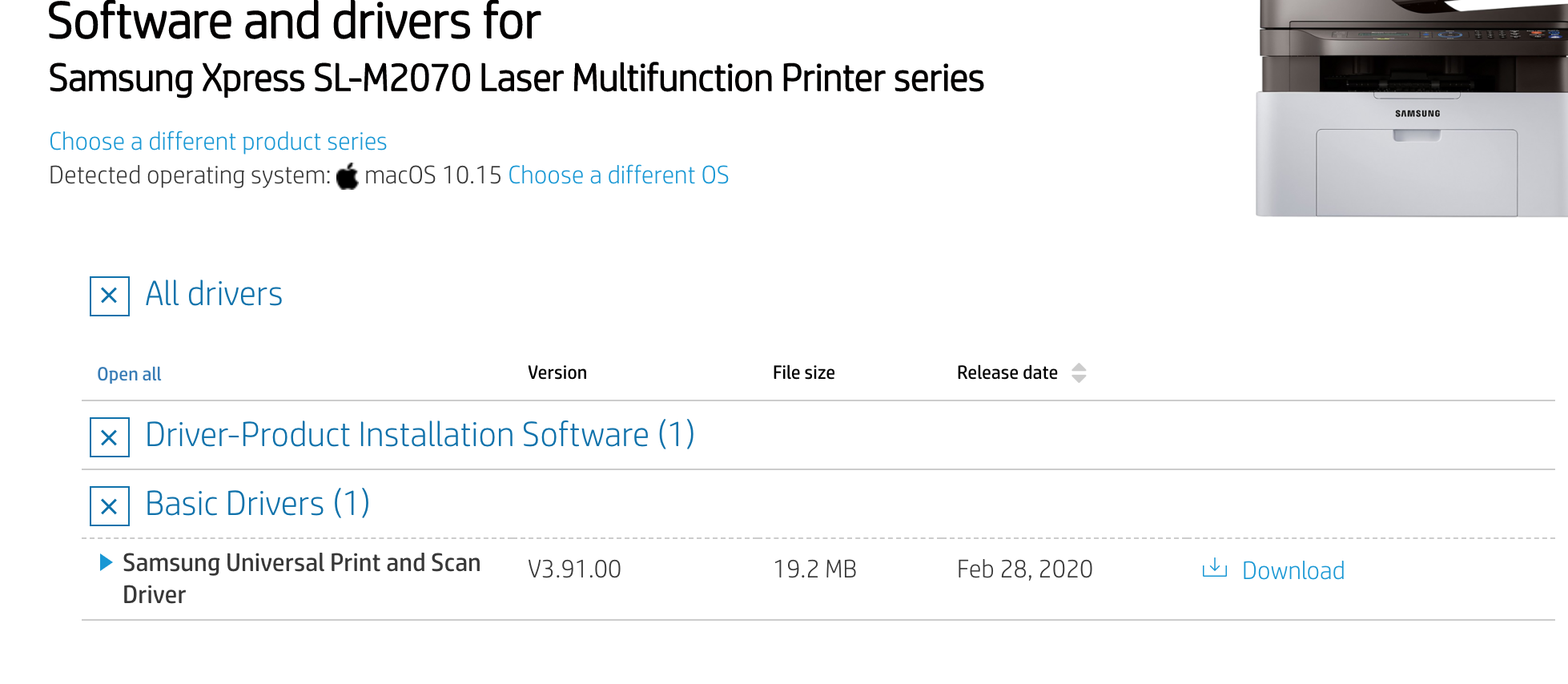Screen dimensions: 1568x684
Task: Open Choose a different product series
Action: [x=218, y=142]
